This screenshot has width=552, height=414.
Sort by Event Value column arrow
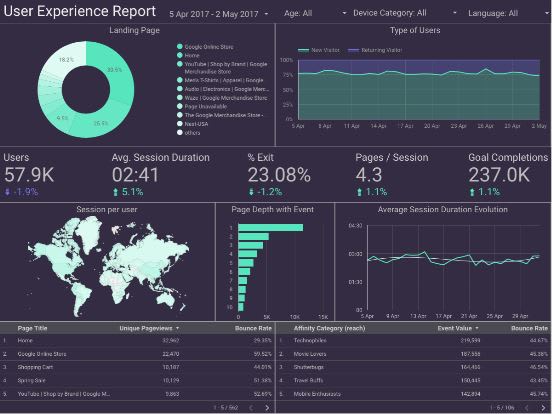pos(477,328)
